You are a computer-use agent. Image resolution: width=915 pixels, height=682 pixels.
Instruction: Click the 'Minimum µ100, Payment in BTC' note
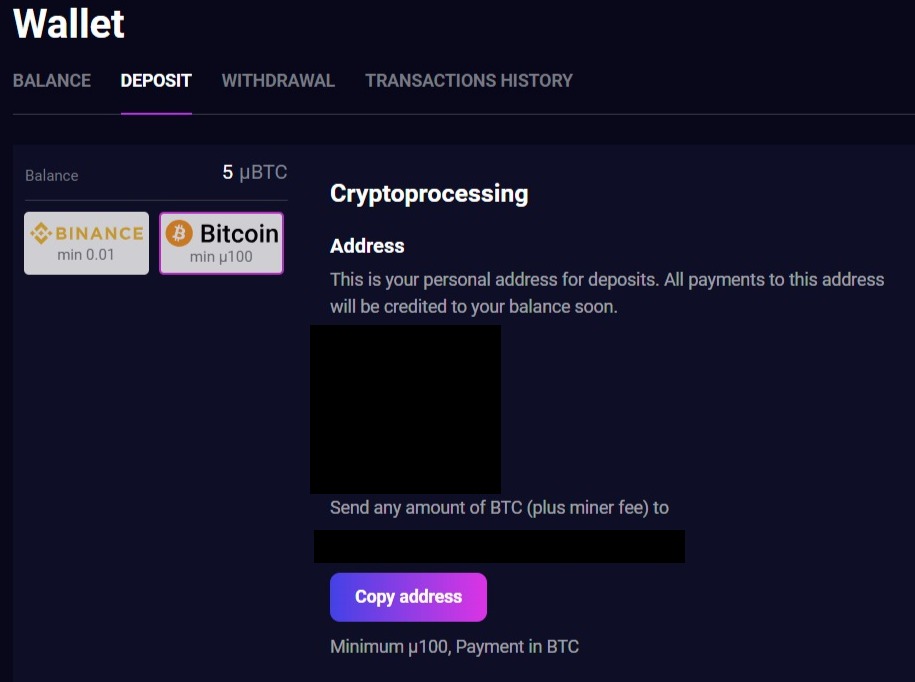click(455, 646)
